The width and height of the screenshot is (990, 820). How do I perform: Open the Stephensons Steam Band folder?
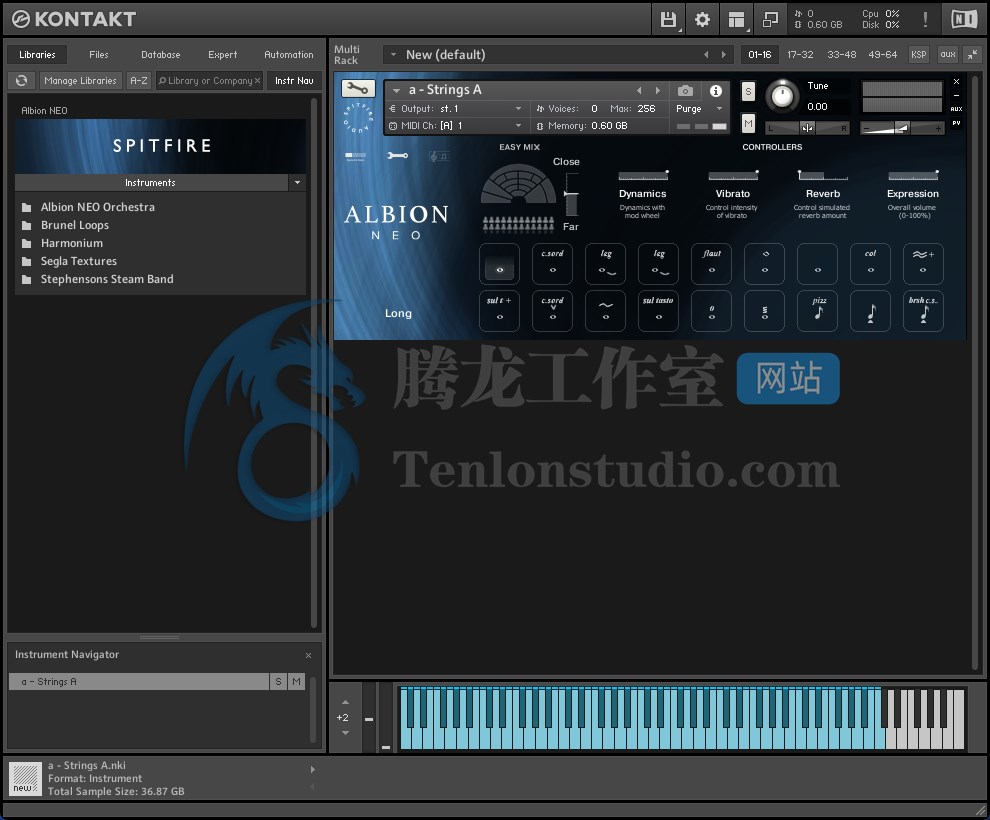click(x=107, y=279)
